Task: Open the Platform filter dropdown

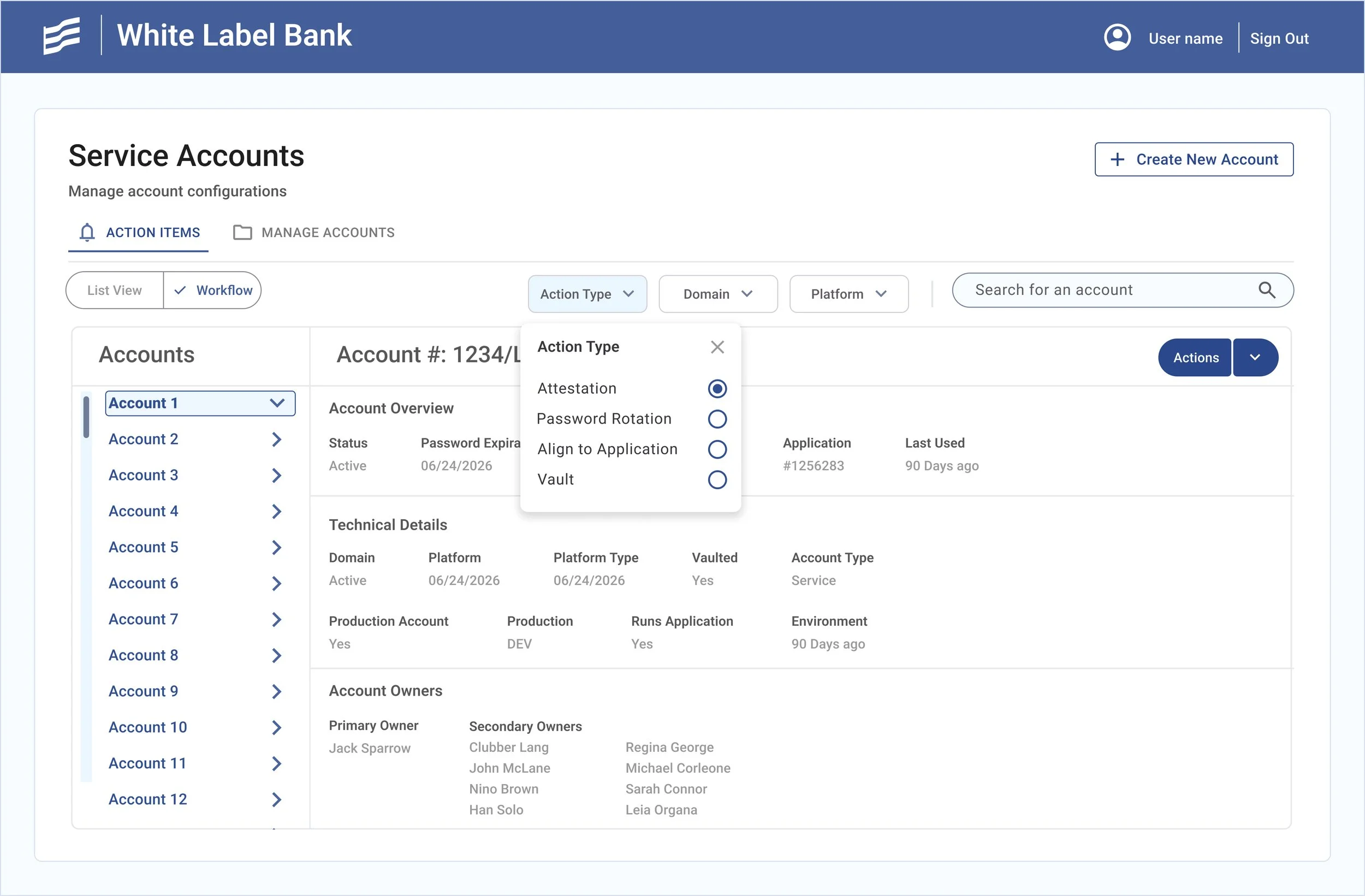Action: pos(848,294)
